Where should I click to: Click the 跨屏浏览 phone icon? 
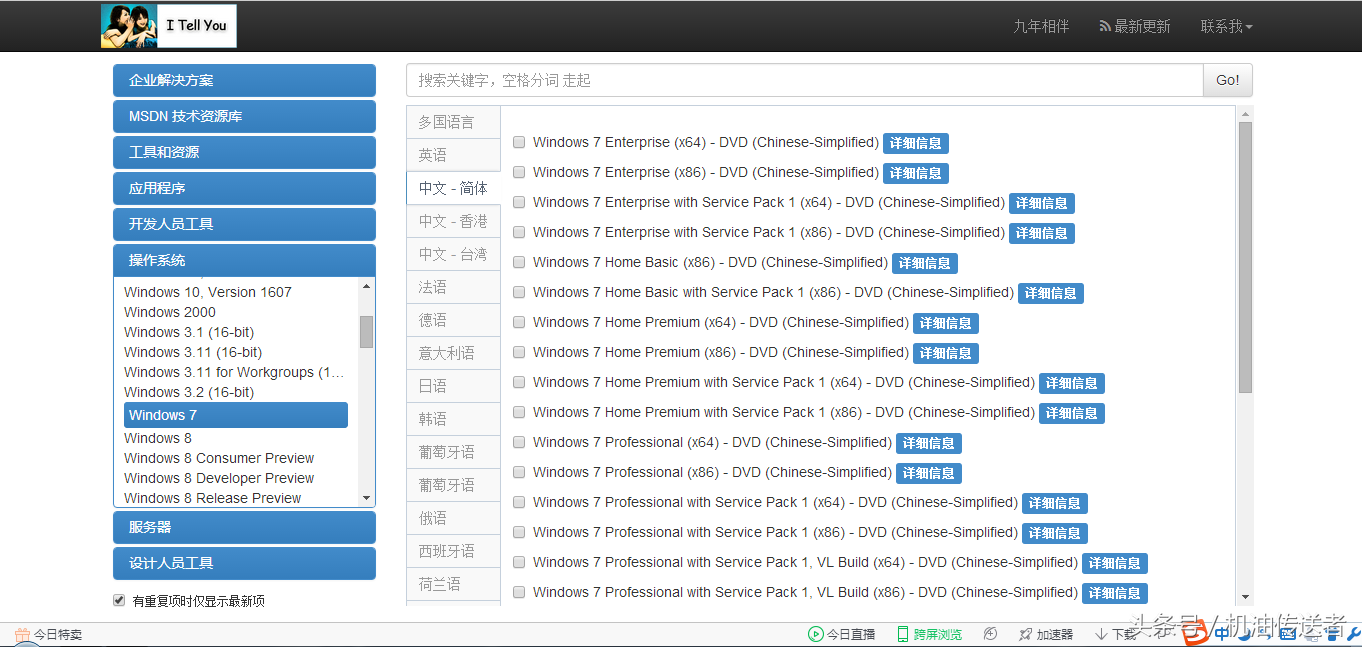pyautogui.click(x=903, y=634)
